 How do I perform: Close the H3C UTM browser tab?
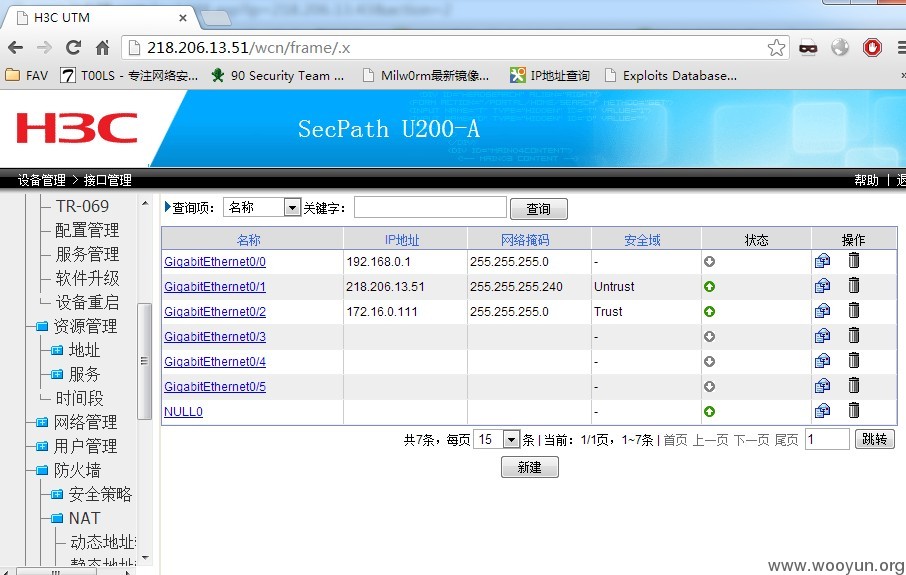point(183,18)
